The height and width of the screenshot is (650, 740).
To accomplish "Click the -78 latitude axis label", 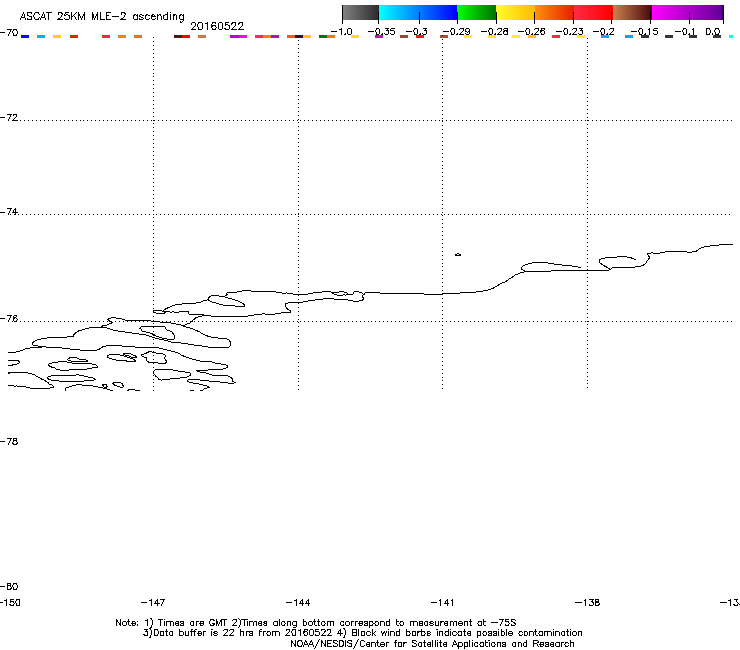I will [9, 441].
